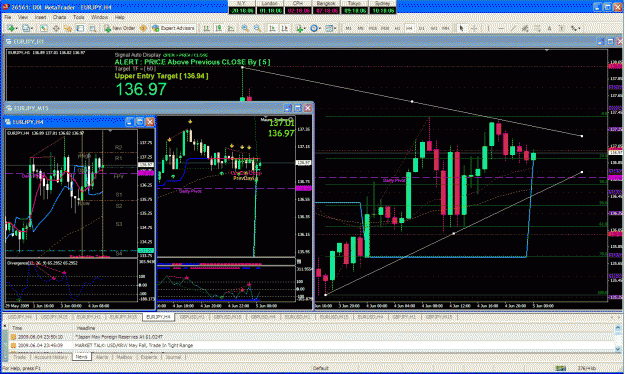
Task: Open the Periods clock icon
Action: point(314,28)
